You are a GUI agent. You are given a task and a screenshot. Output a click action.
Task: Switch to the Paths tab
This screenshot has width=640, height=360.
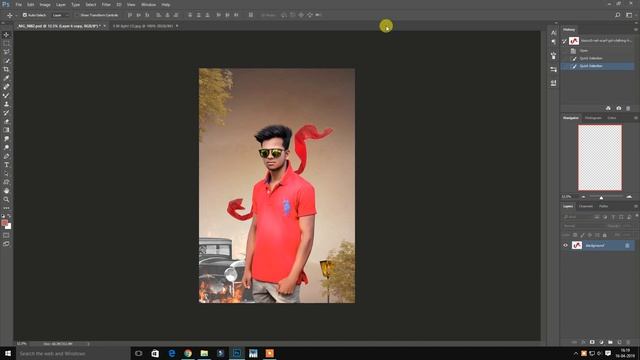click(604, 206)
